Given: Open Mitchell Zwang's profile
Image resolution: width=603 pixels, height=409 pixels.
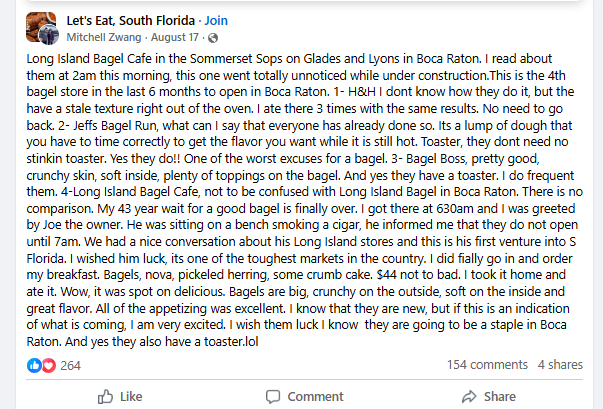Looking at the screenshot, I should click(101, 37).
